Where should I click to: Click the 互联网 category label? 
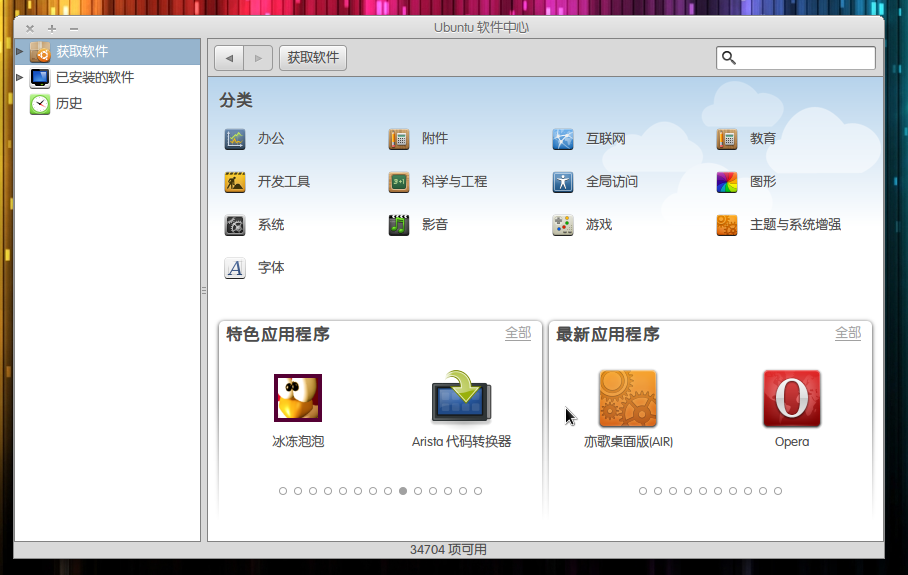tap(606, 139)
